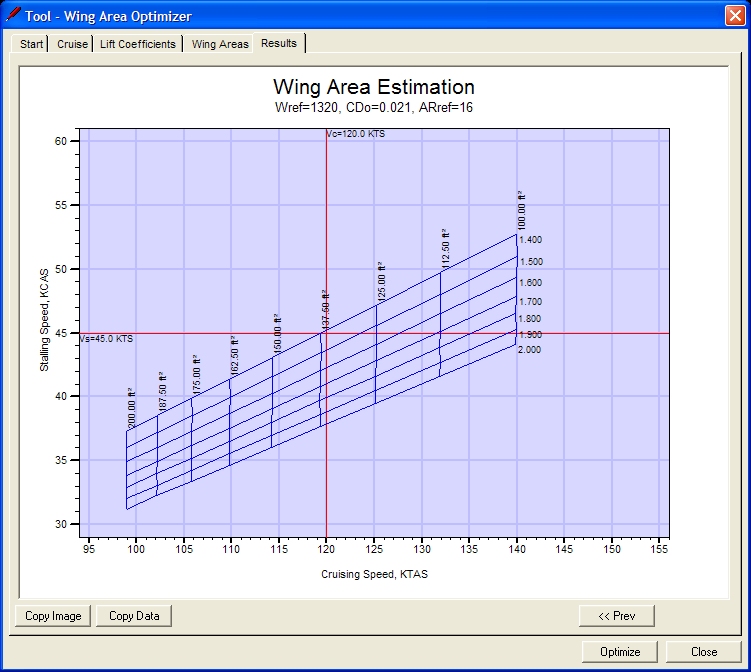Click the Copy Image button

click(x=53, y=616)
